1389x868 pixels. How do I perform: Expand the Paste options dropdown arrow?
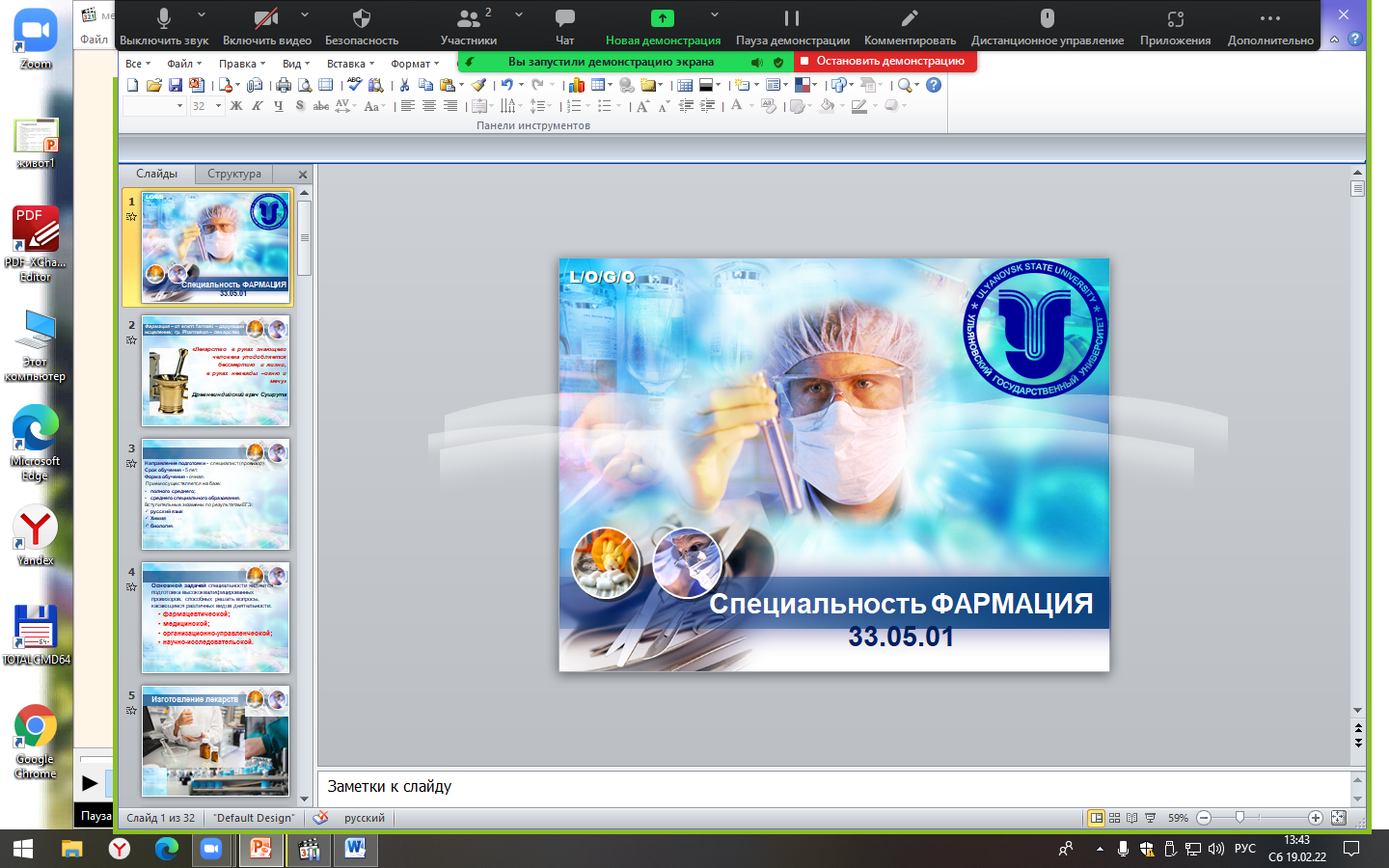point(461,85)
